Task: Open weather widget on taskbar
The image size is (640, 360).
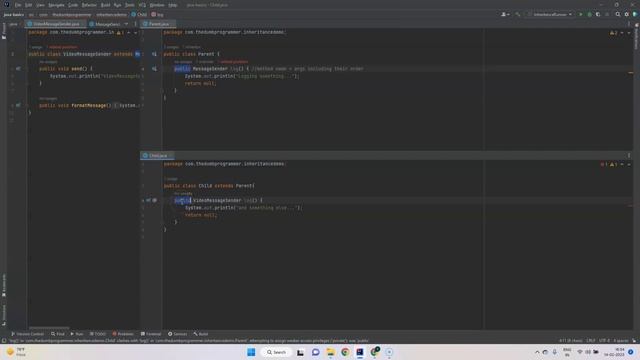Action: click(x=16, y=352)
